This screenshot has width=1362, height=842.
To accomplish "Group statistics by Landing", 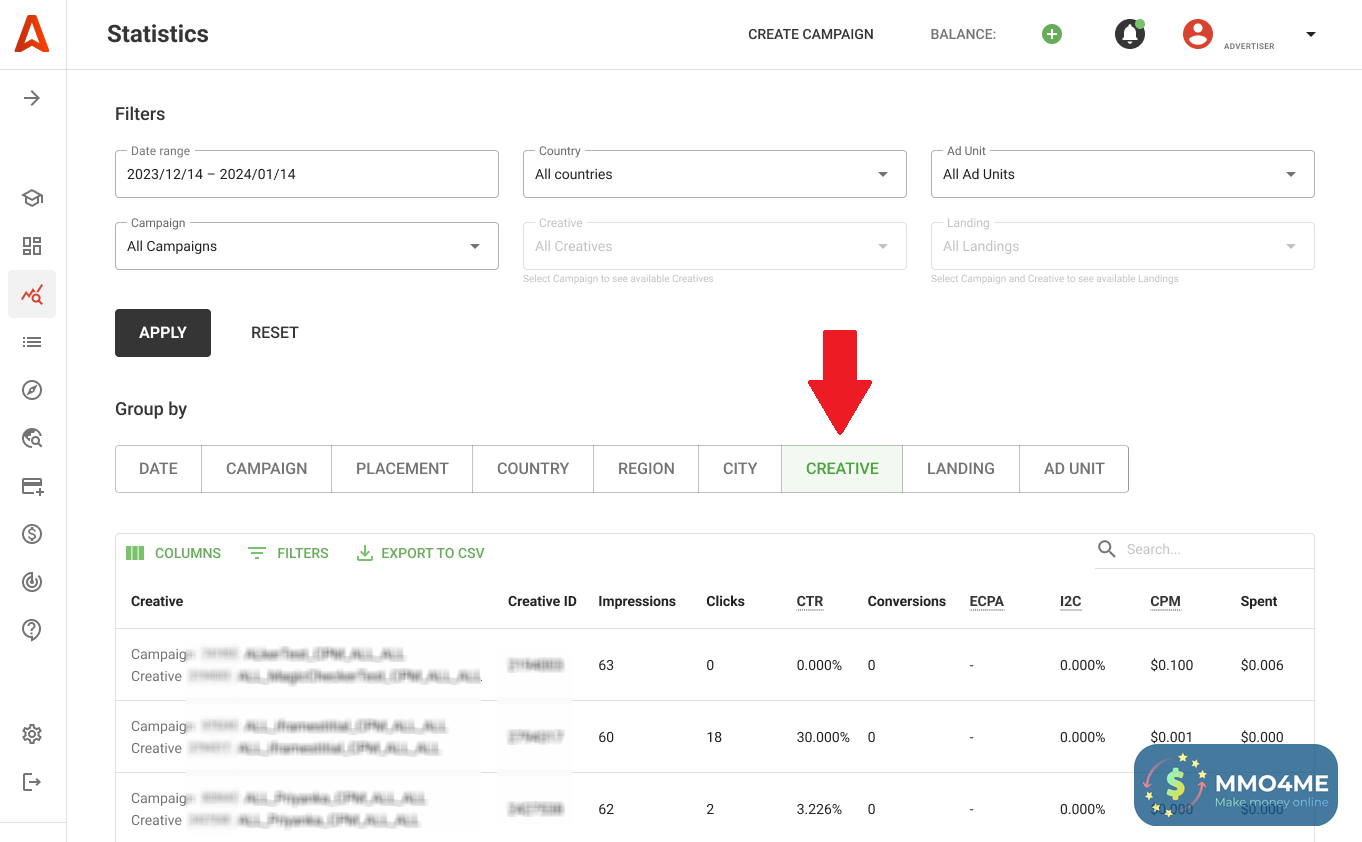I will tap(960, 469).
